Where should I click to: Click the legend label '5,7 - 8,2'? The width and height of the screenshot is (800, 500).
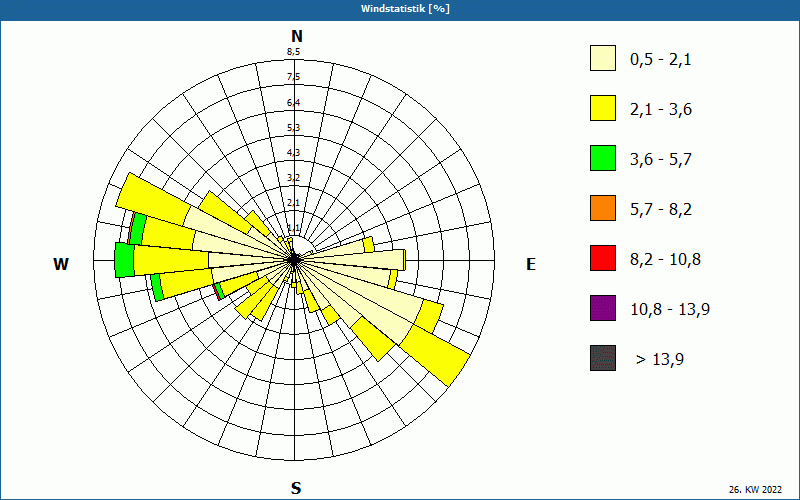[661, 210]
